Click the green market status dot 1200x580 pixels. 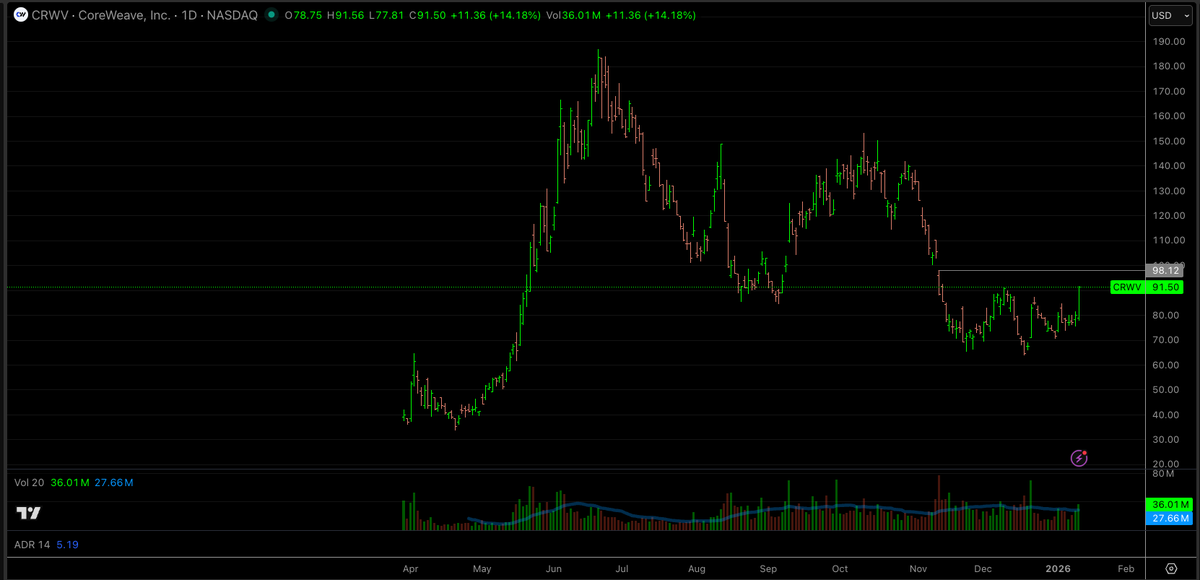point(272,15)
